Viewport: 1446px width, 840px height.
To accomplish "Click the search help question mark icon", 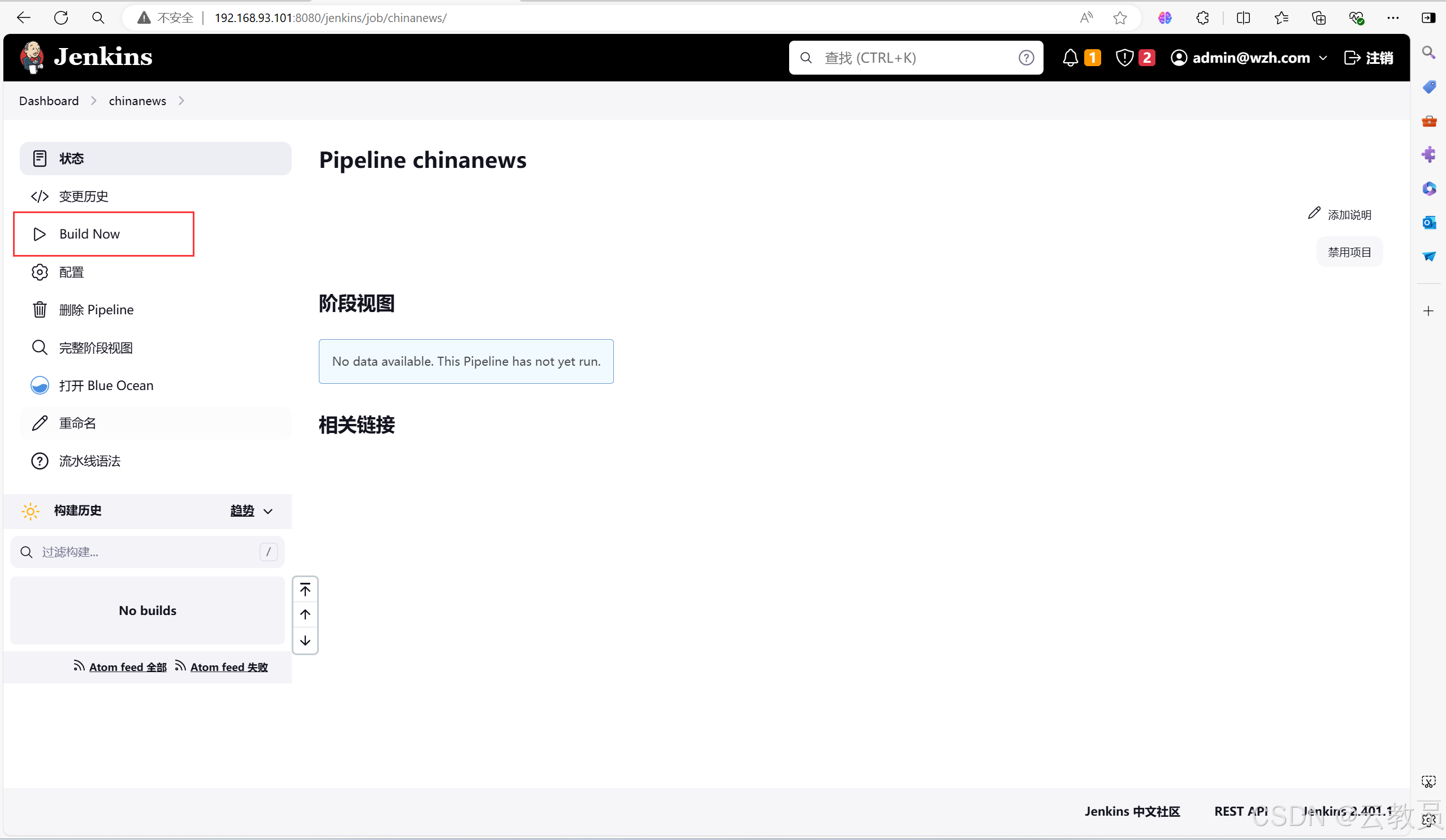I will pyautogui.click(x=1026, y=58).
